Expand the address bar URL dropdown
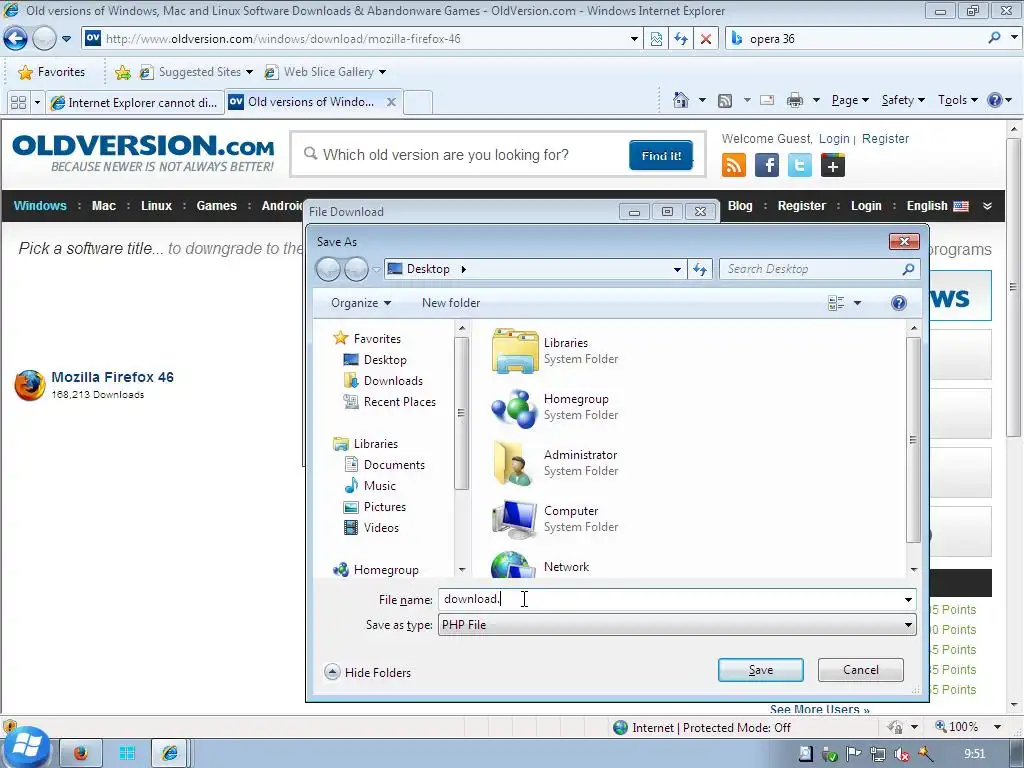 tap(633, 39)
